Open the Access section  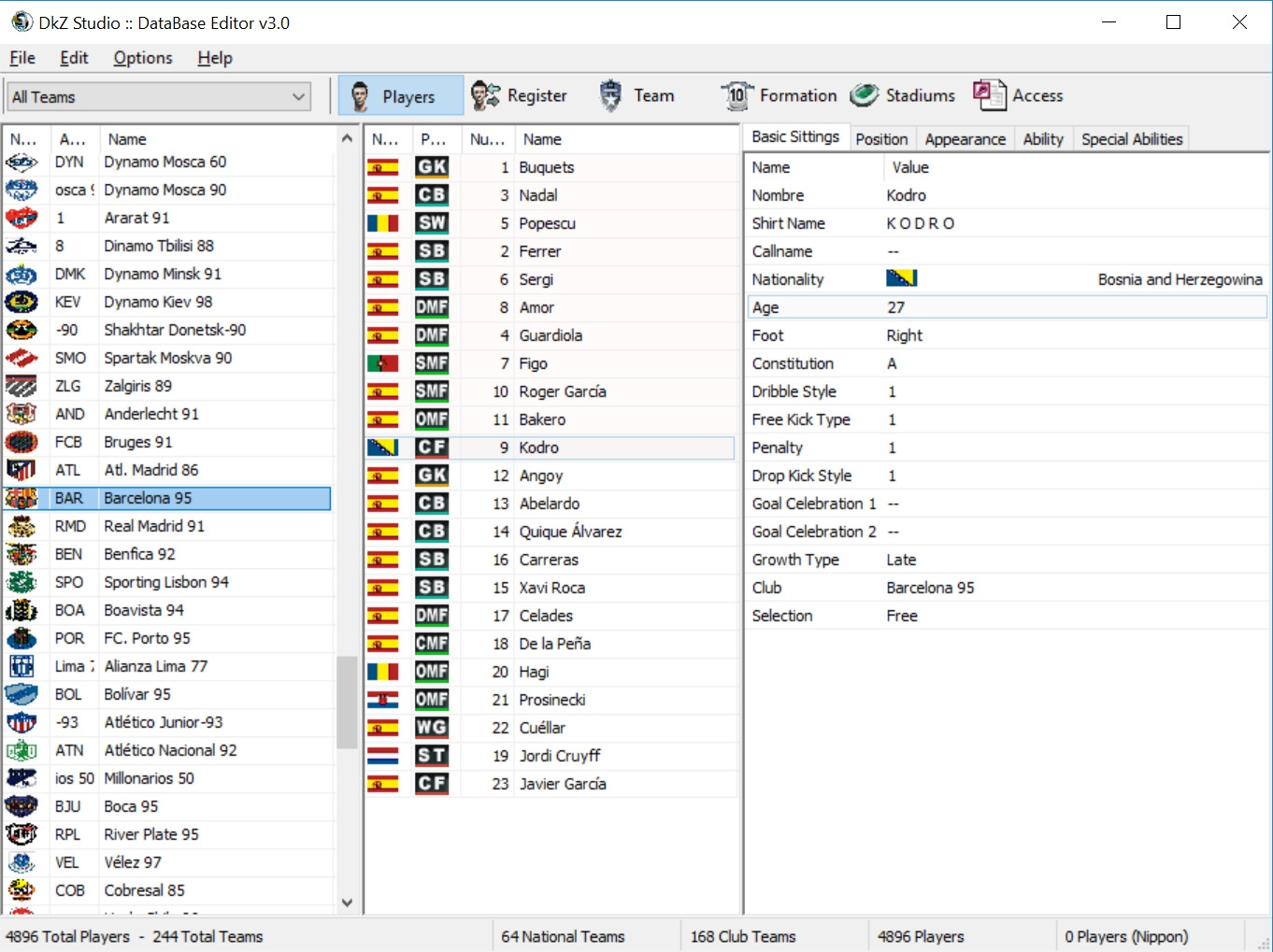point(1018,95)
